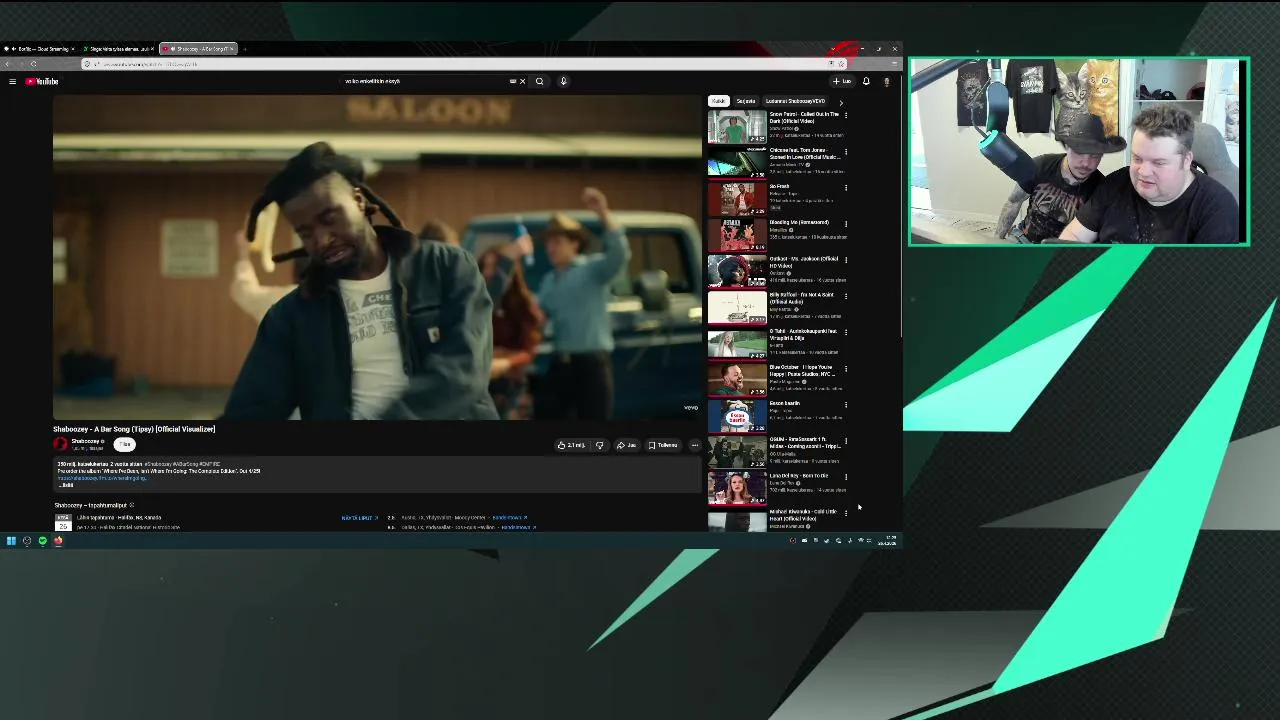1280x720 pixels.
Task: Like the video with thumbs up
Action: click(x=571, y=445)
